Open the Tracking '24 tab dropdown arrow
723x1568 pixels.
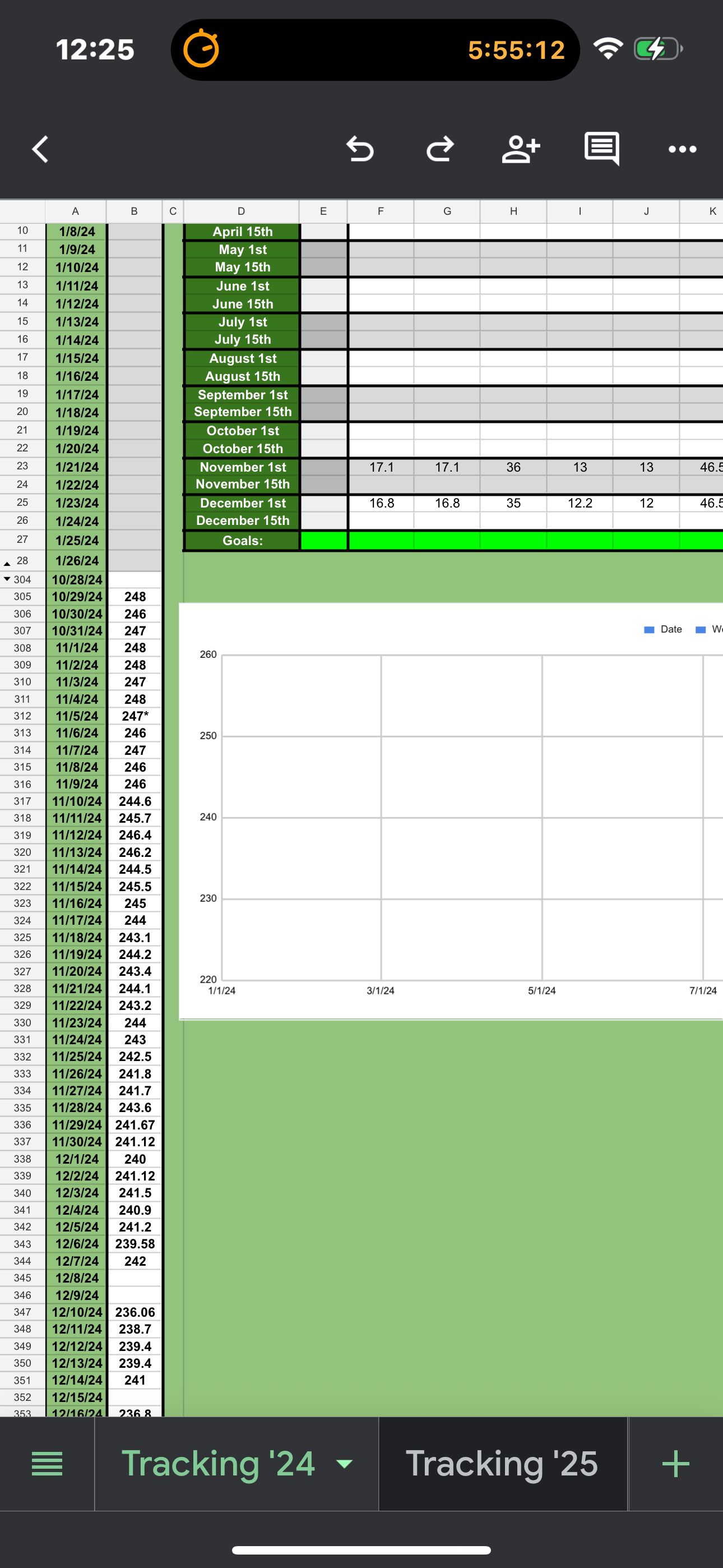click(345, 1464)
